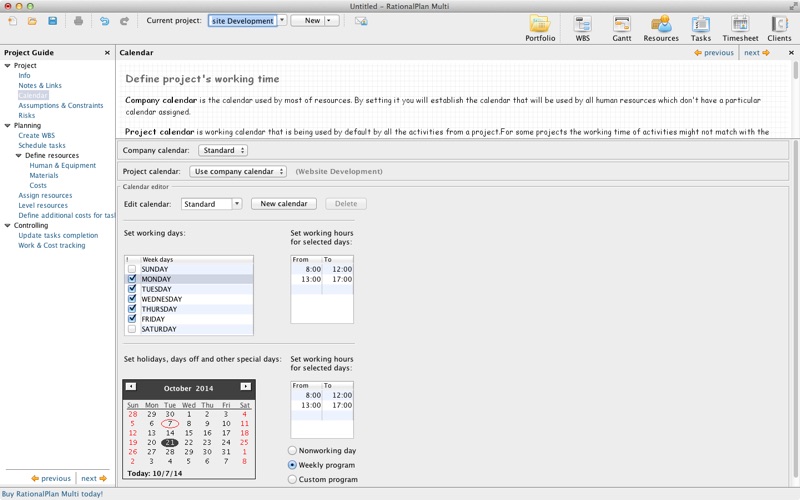Open the Tasks view

[x=701, y=29]
